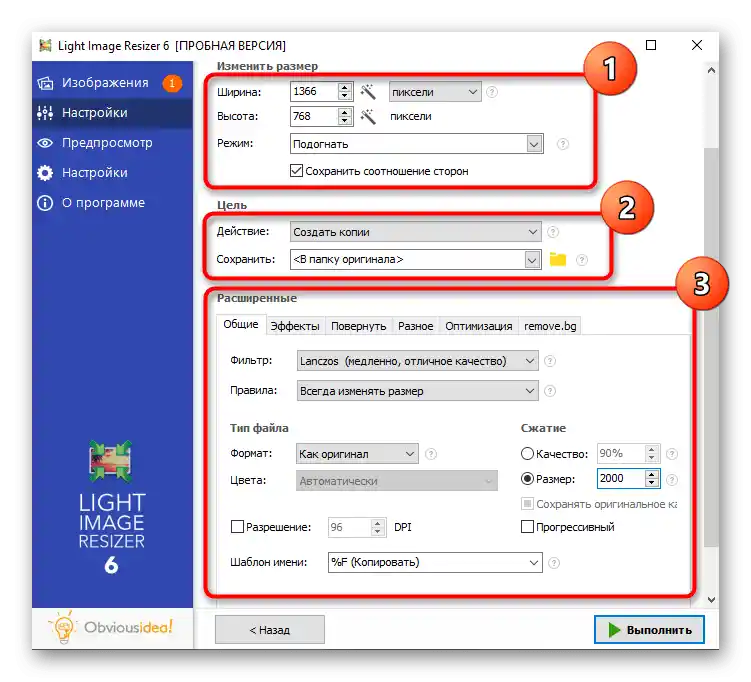Open Предпросмотр in the sidebar
The image size is (751, 682).
112,143
